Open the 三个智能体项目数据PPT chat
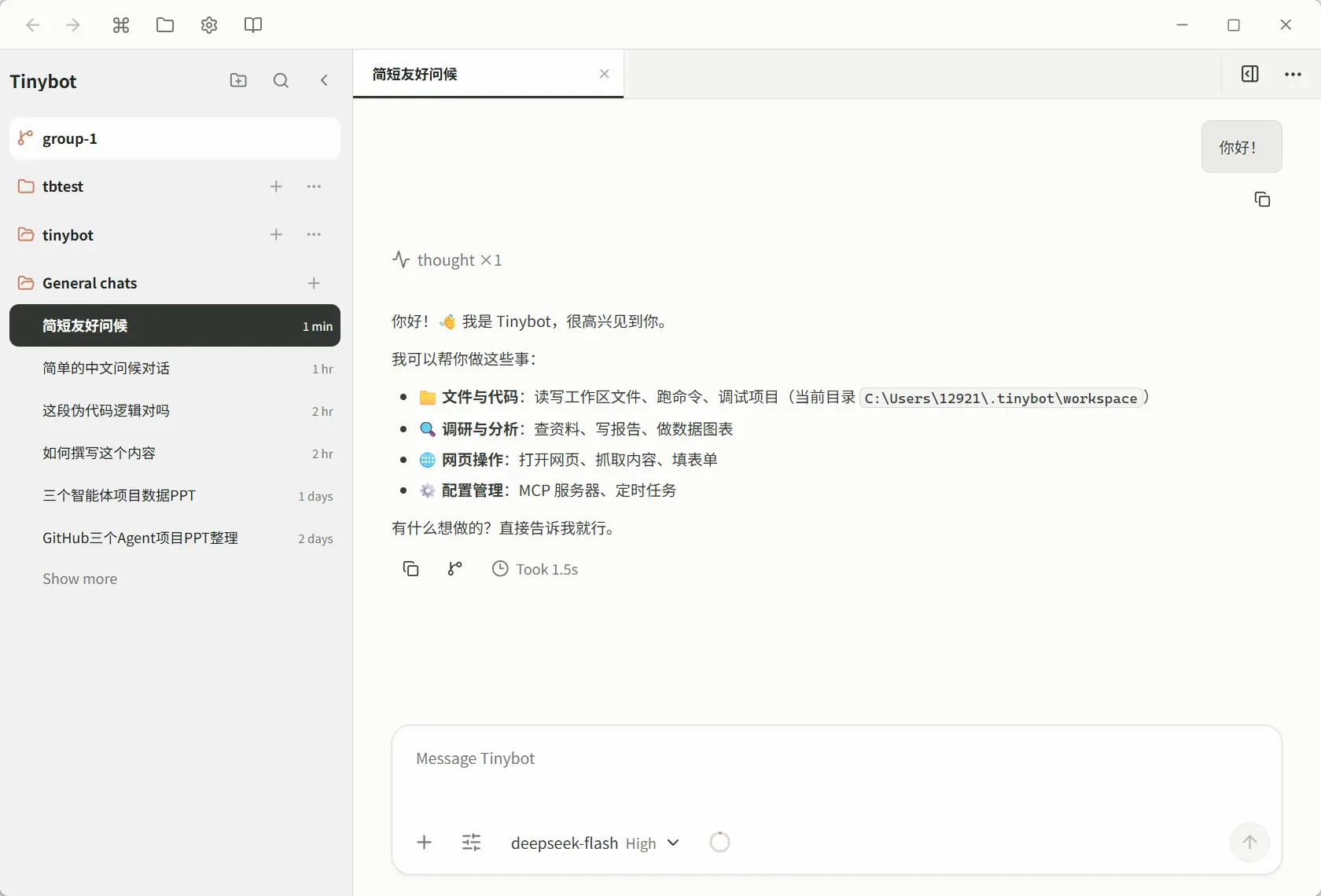 175,495
